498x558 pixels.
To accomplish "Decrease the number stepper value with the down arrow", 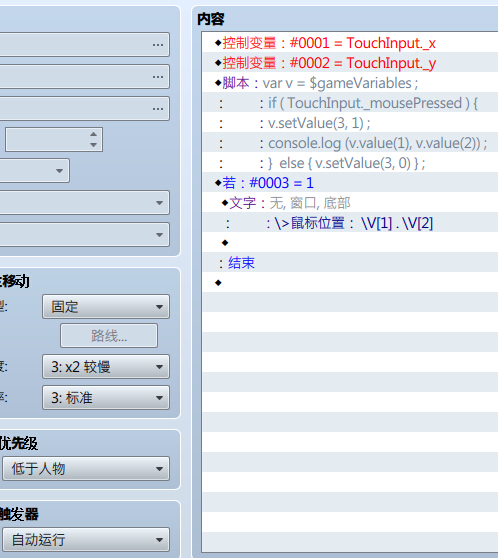I will (94, 145).
